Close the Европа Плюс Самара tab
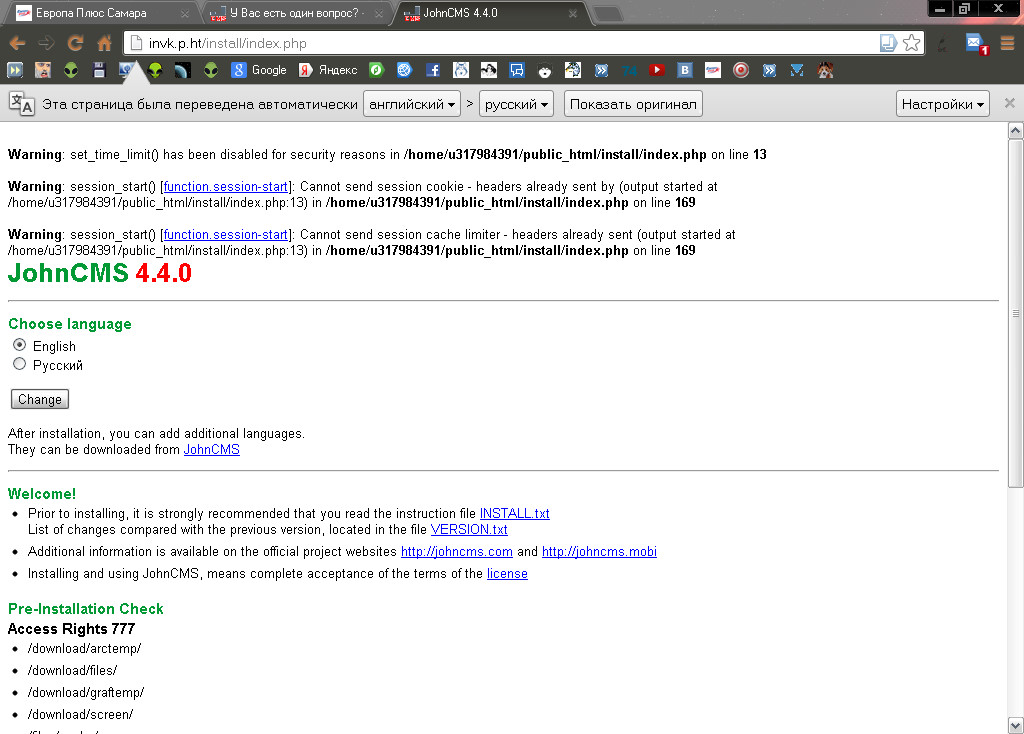Image resolution: width=1024 pixels, height=734 pixels. (185, 14)
